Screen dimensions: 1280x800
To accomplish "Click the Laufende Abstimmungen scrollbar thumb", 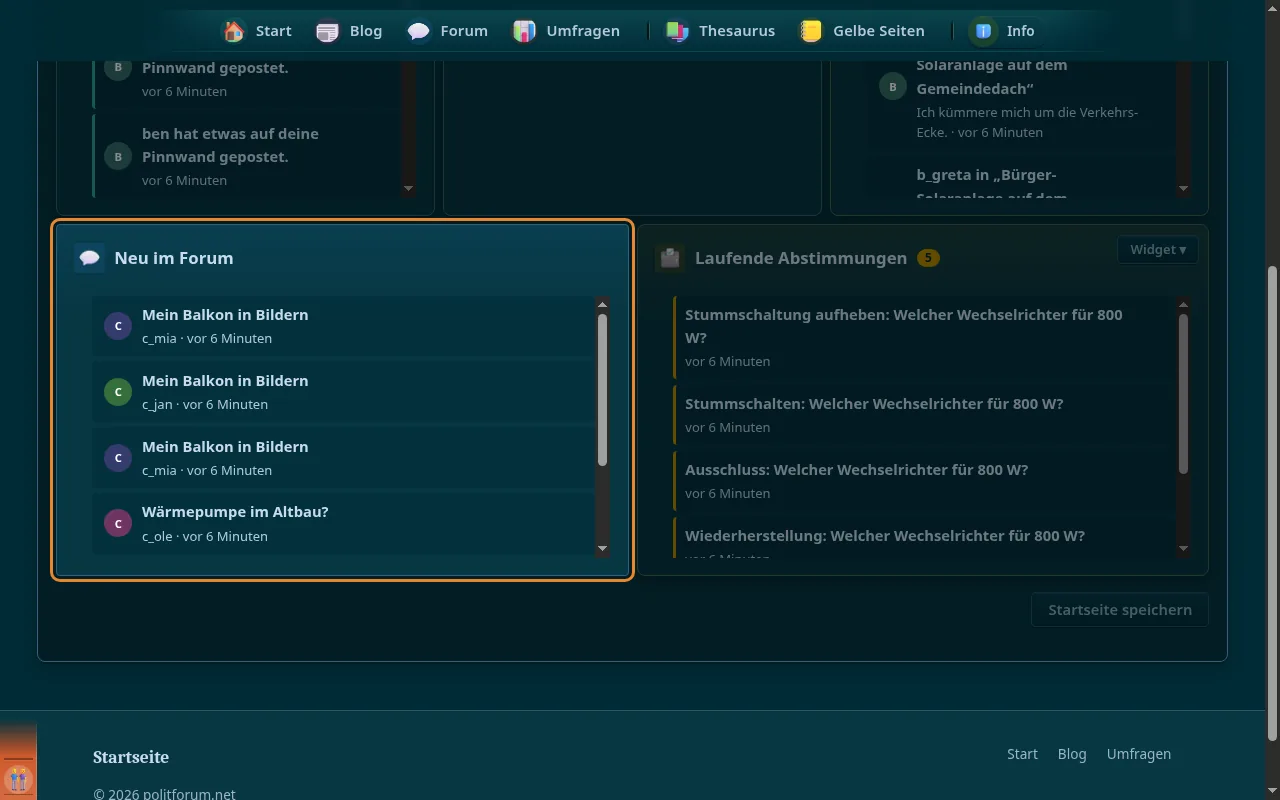I will click(x=1184, y=394).
